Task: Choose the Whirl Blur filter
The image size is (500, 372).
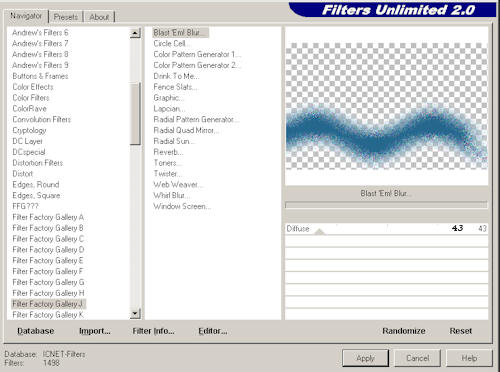Action: [171, 195]
